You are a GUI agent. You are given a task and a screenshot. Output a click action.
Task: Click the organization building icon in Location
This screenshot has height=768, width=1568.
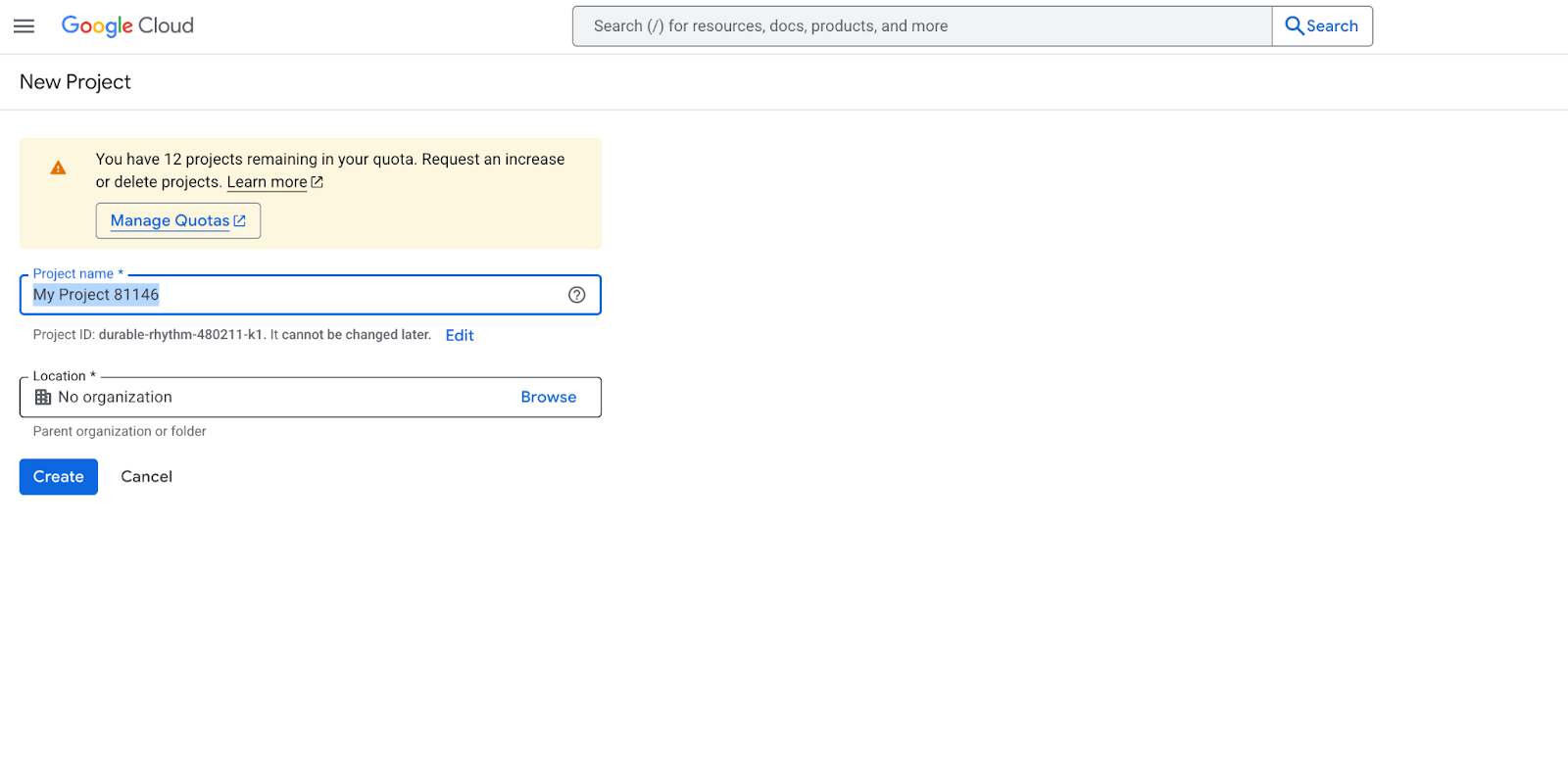point(43,398)
